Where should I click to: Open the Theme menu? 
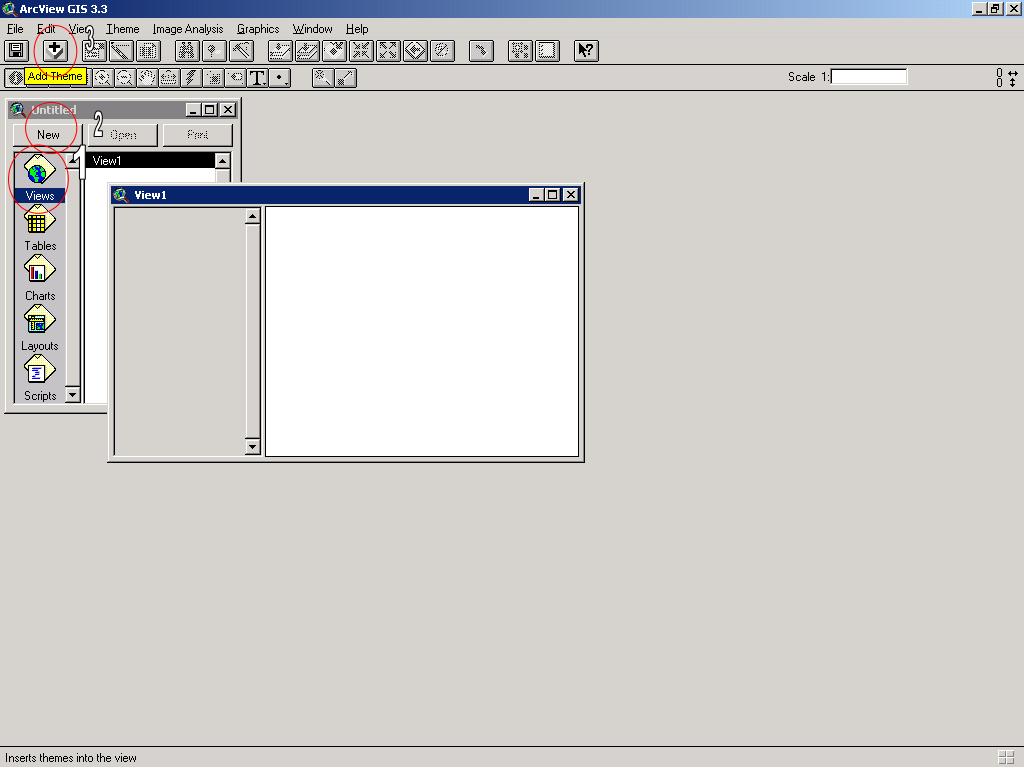click(x=123, y=29)
